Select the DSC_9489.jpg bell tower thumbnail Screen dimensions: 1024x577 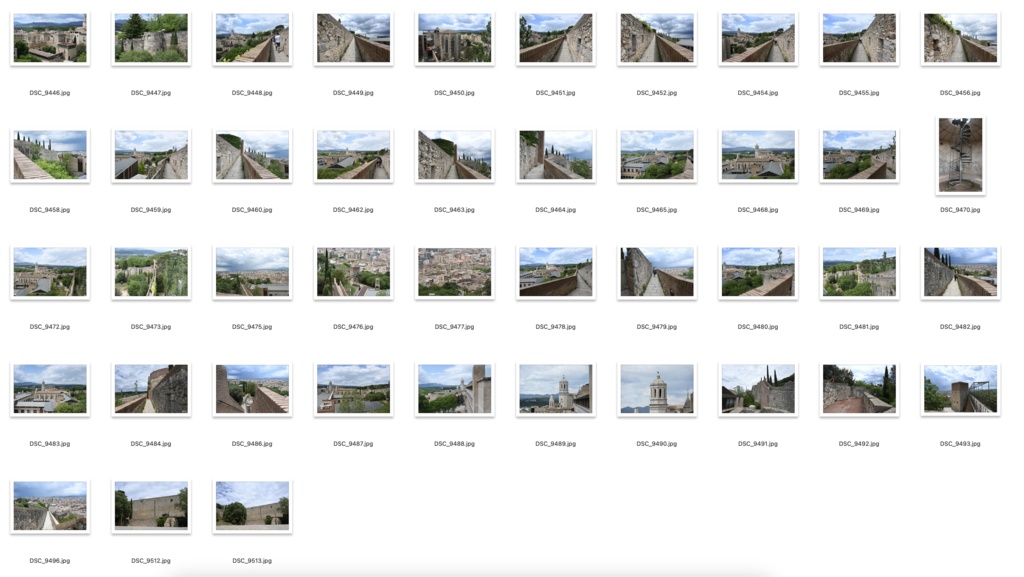click(556, 389)
